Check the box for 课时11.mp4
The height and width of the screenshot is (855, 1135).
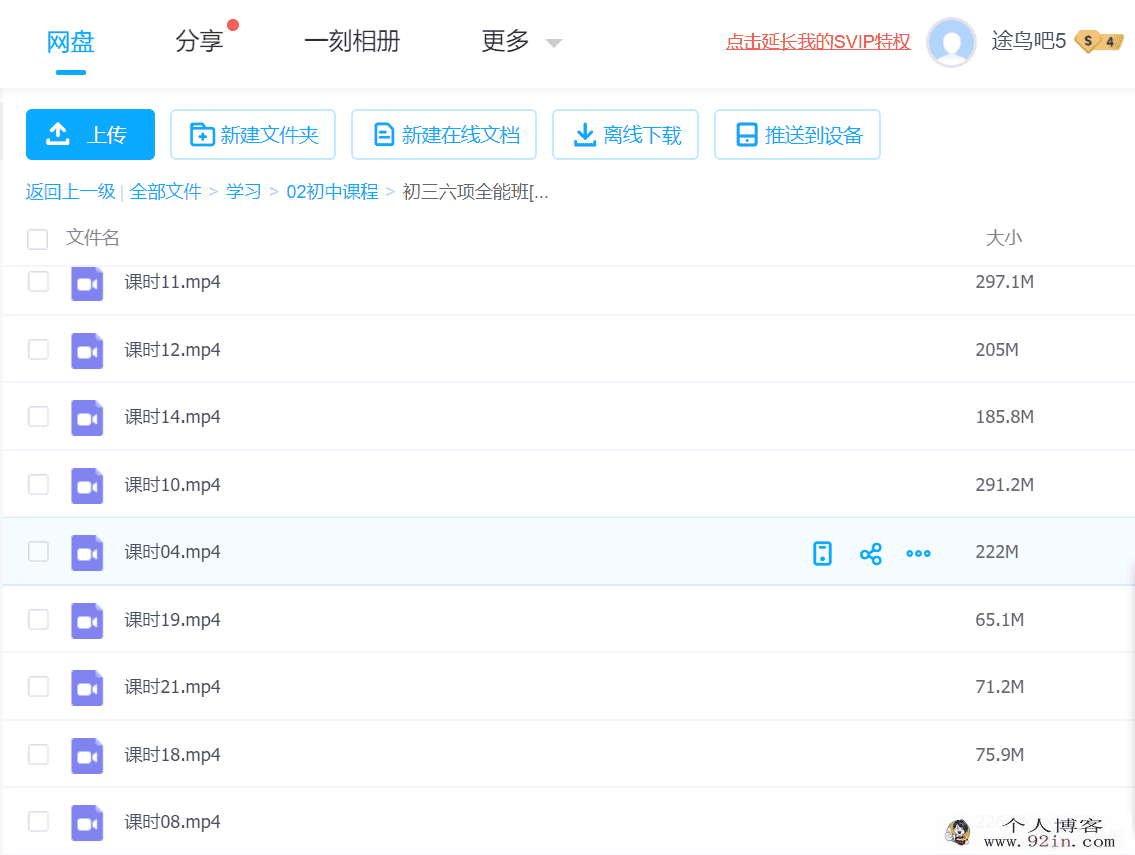coord(38,282)
